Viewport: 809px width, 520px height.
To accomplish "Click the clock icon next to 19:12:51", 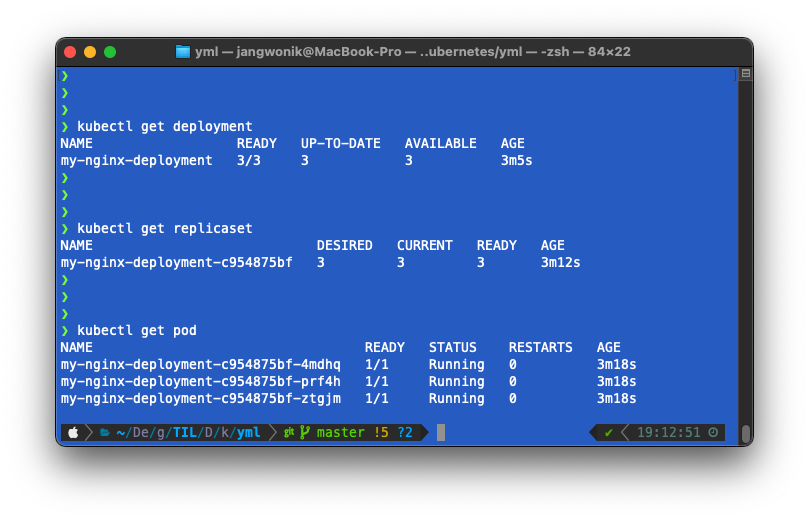I will pos(713,432).
